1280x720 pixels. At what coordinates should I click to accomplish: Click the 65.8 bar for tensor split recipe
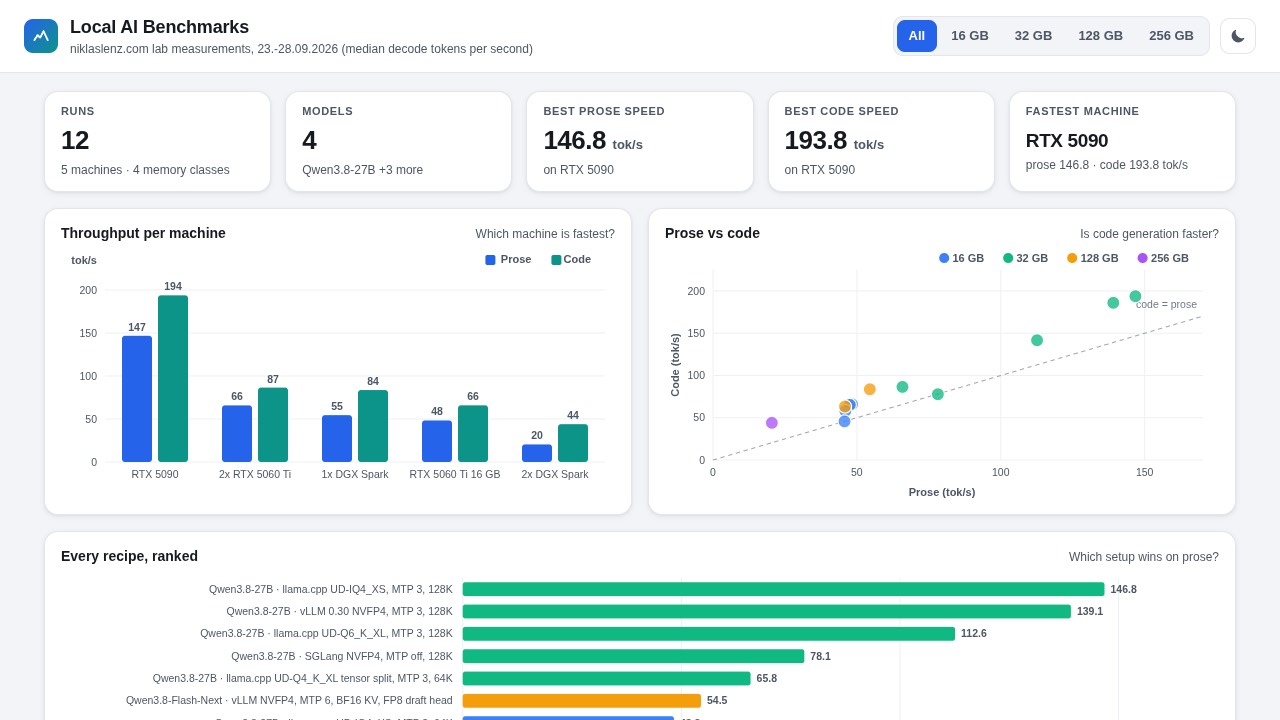pyautogui.click(x=607, y=678)
